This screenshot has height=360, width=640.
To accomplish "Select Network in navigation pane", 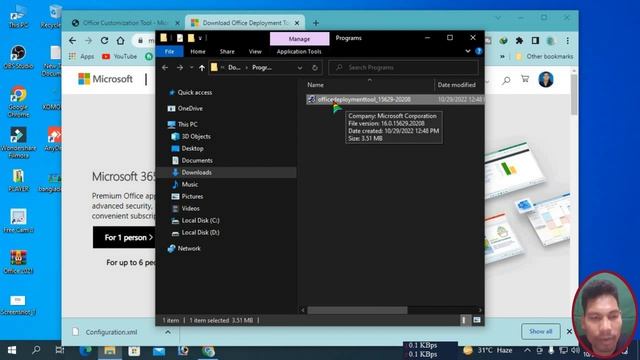I will (x=189, y=248).
